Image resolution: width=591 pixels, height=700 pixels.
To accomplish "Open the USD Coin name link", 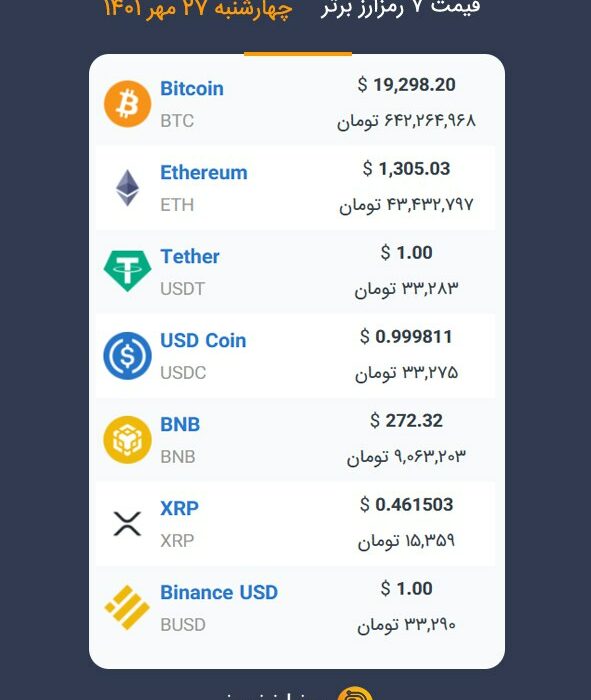I will click(203, 340).
